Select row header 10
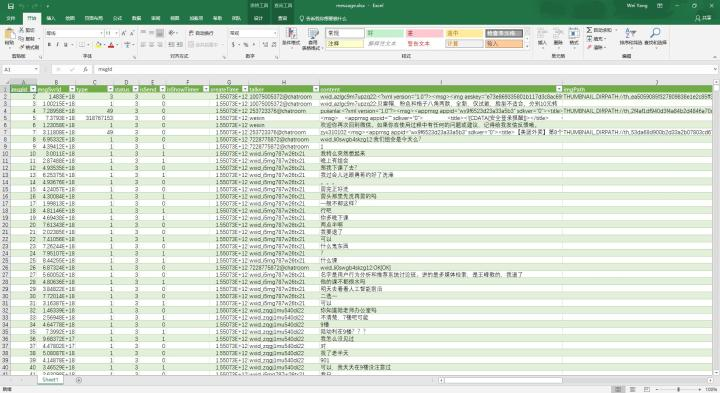 pyautogui.click(x=5, y=153)
